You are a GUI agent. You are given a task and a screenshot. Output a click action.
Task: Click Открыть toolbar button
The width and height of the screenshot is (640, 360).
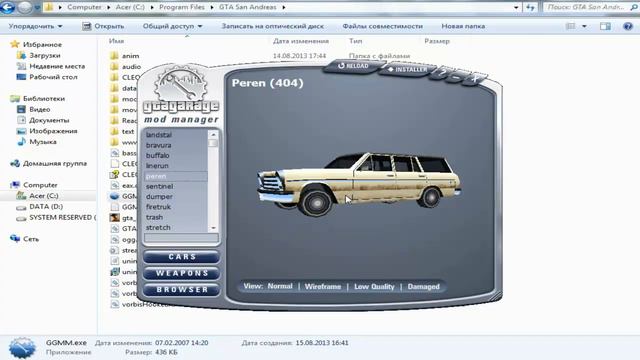tap(103, 26)
